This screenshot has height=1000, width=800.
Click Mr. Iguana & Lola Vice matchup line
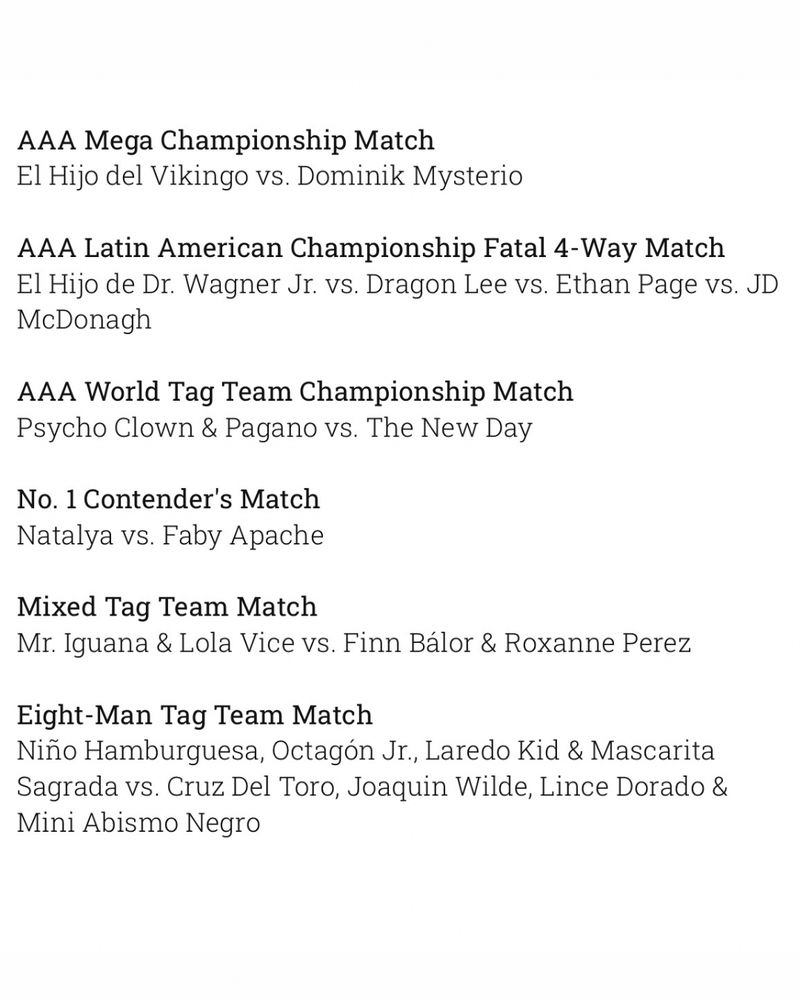coord(354,643)
